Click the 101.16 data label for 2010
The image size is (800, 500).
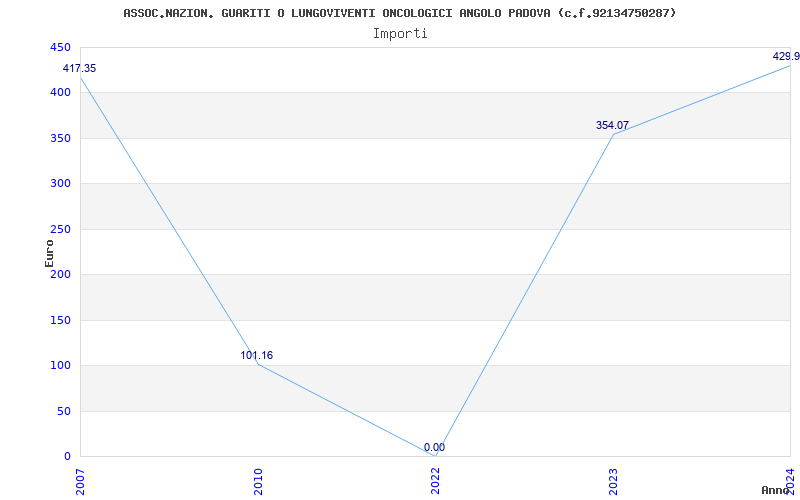coord(257,356)
